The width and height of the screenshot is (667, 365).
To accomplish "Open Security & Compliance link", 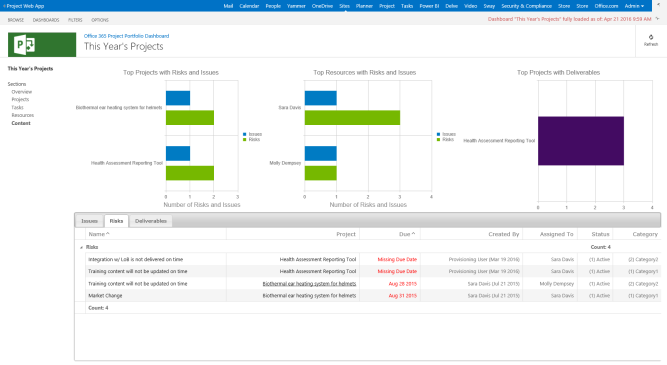I will (527, 6).
